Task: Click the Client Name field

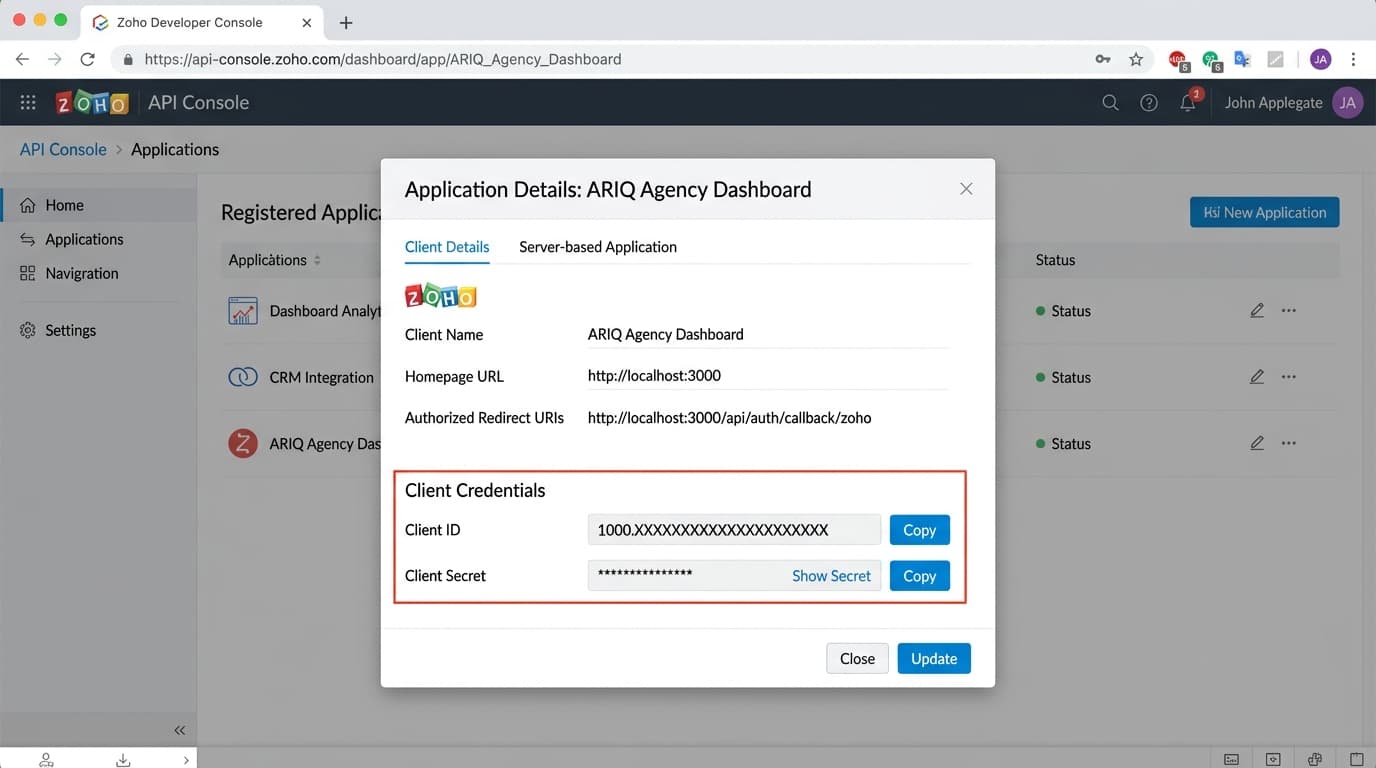Action: [x=768, y=334]
